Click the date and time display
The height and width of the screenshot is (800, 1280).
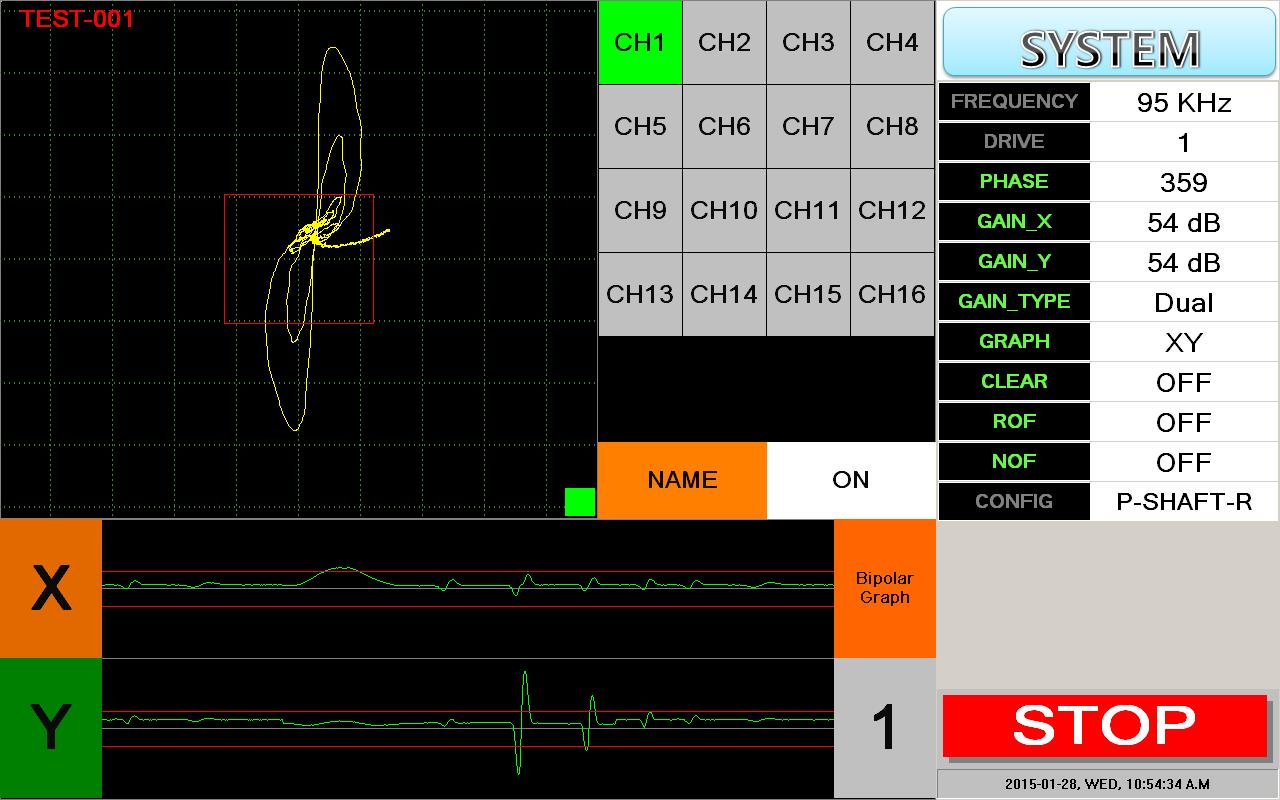point(1107,784)
